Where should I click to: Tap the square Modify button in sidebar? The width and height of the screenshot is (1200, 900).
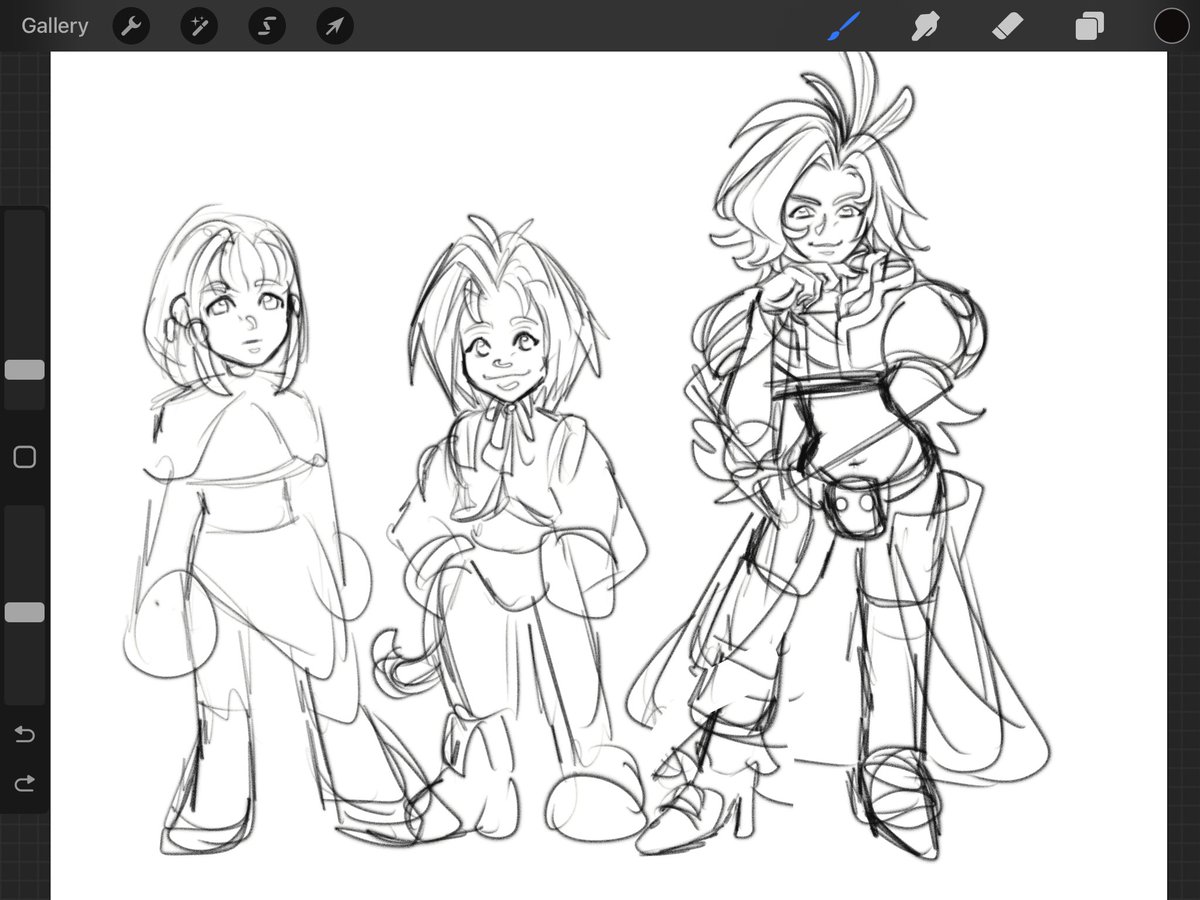tap(25, 458)
